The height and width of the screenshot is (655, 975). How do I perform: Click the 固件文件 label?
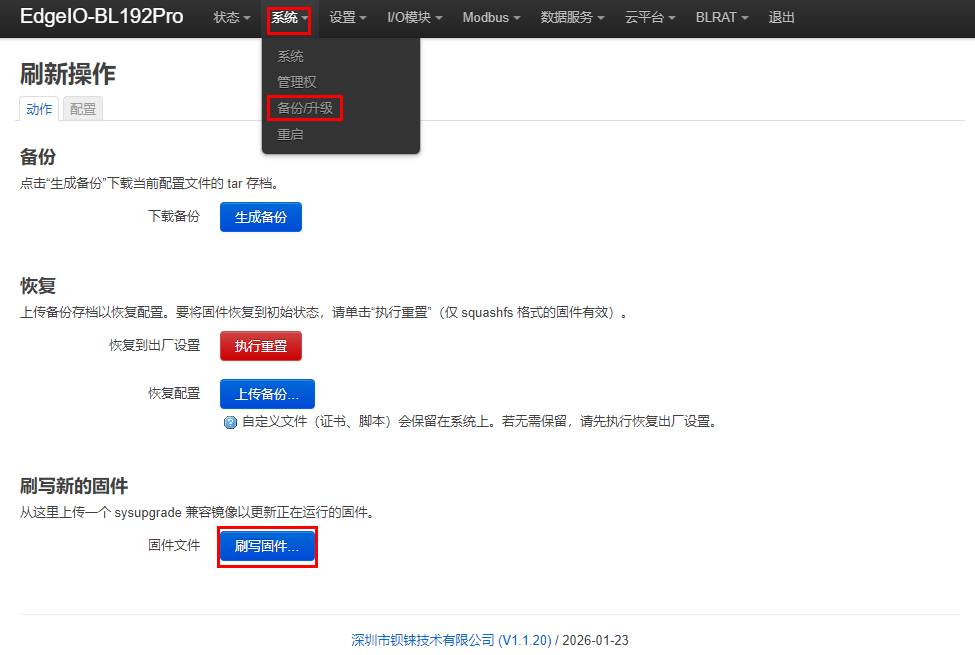(x=174, y=546)
